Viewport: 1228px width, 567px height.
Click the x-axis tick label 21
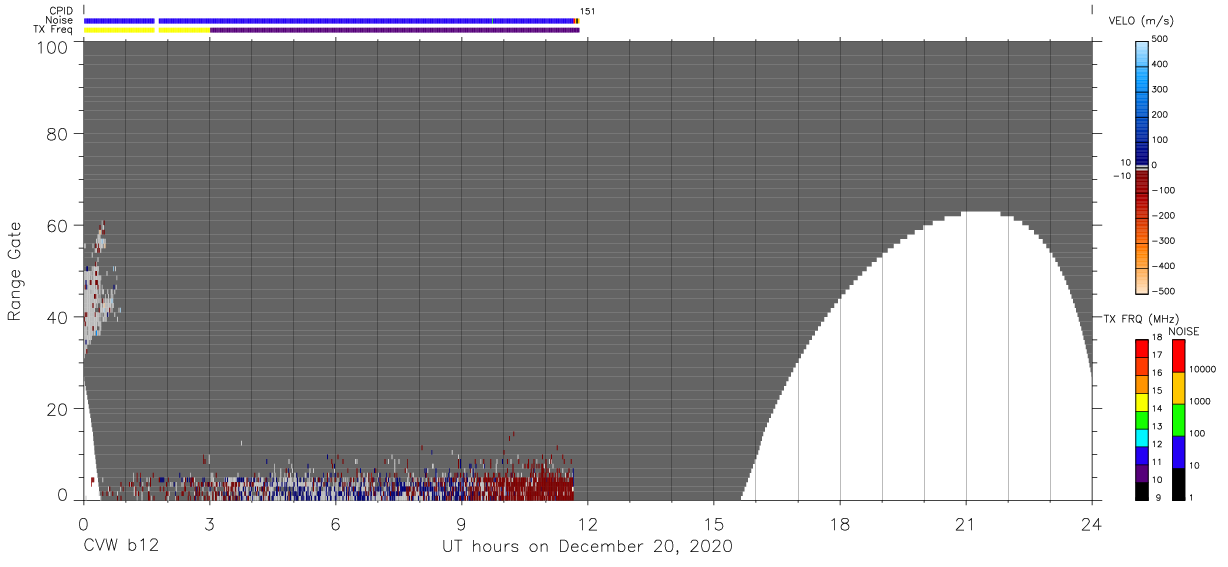tap(966, 523)
